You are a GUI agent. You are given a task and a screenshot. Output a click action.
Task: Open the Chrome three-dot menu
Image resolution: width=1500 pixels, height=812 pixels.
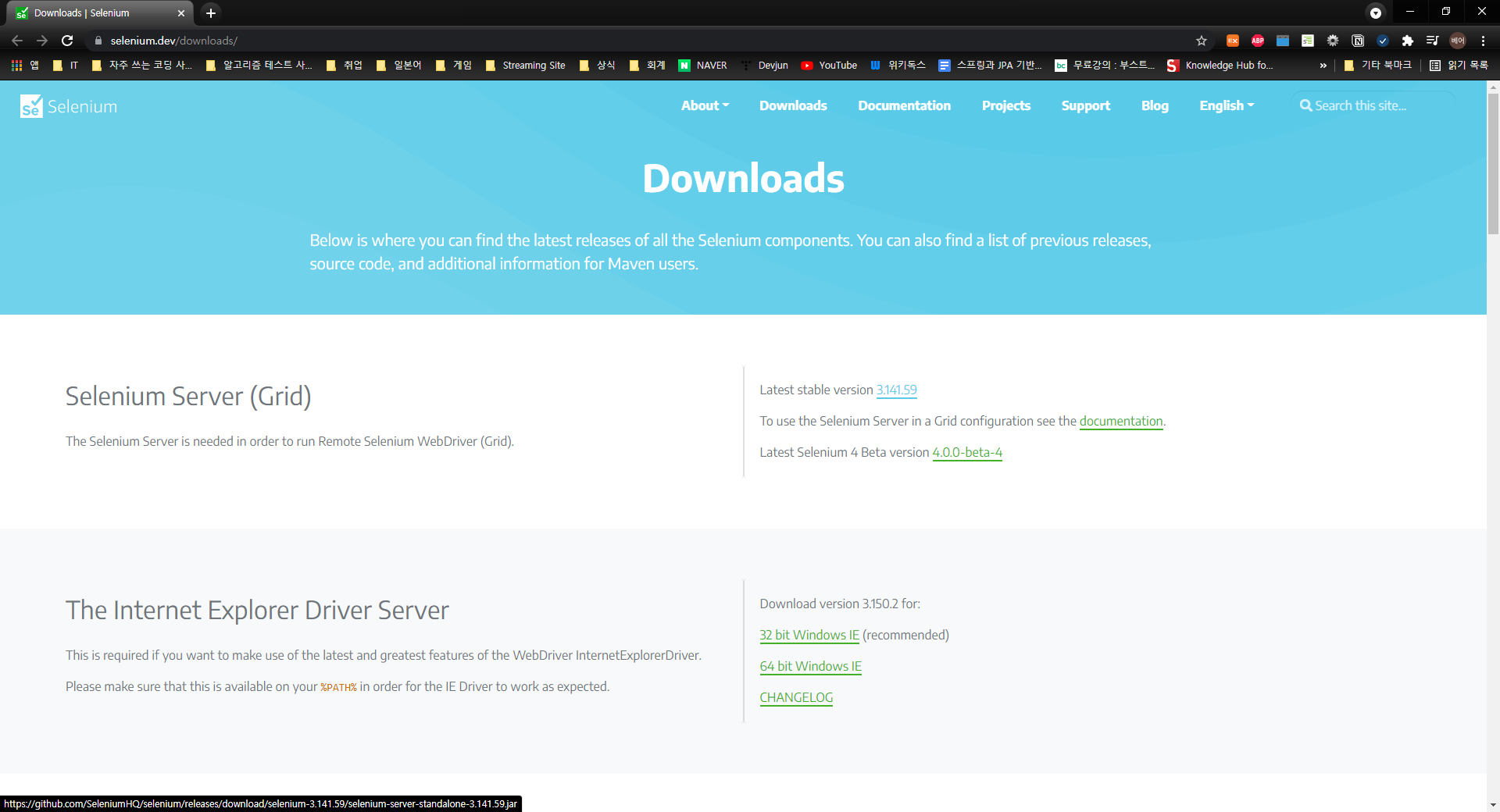pos(1483,41)
